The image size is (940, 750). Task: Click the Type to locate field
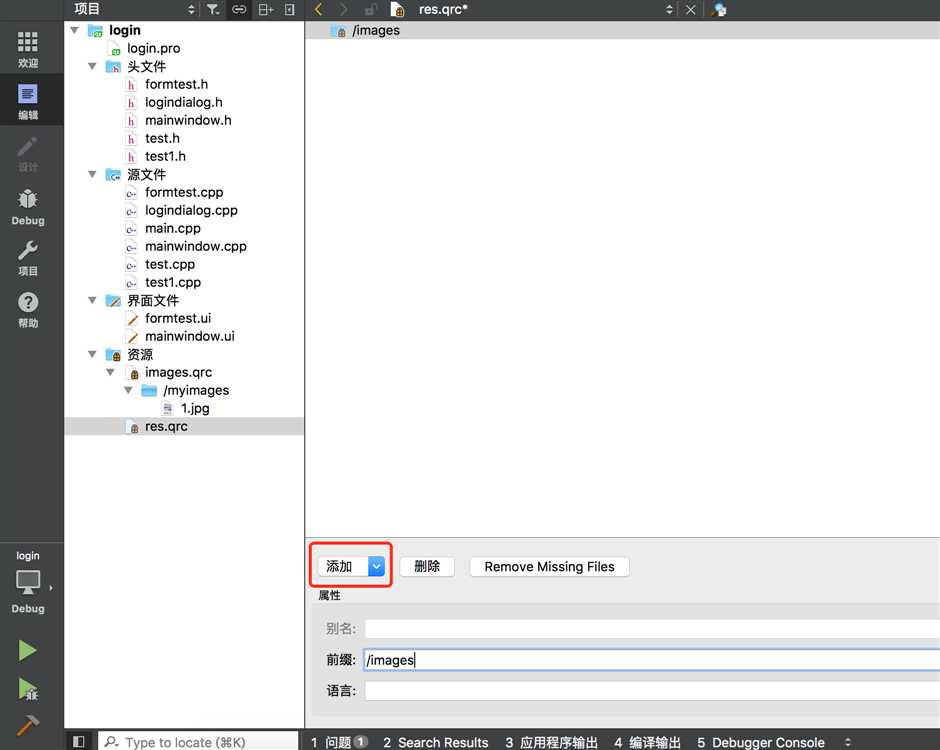(x=198, y=742)
